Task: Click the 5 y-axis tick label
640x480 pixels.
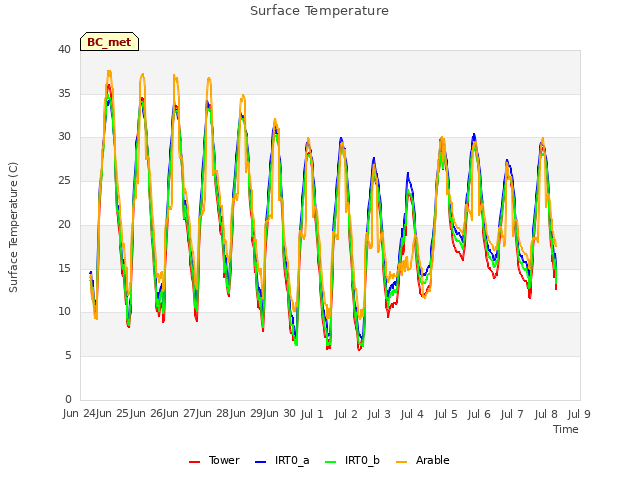Action: coord(68,356)
